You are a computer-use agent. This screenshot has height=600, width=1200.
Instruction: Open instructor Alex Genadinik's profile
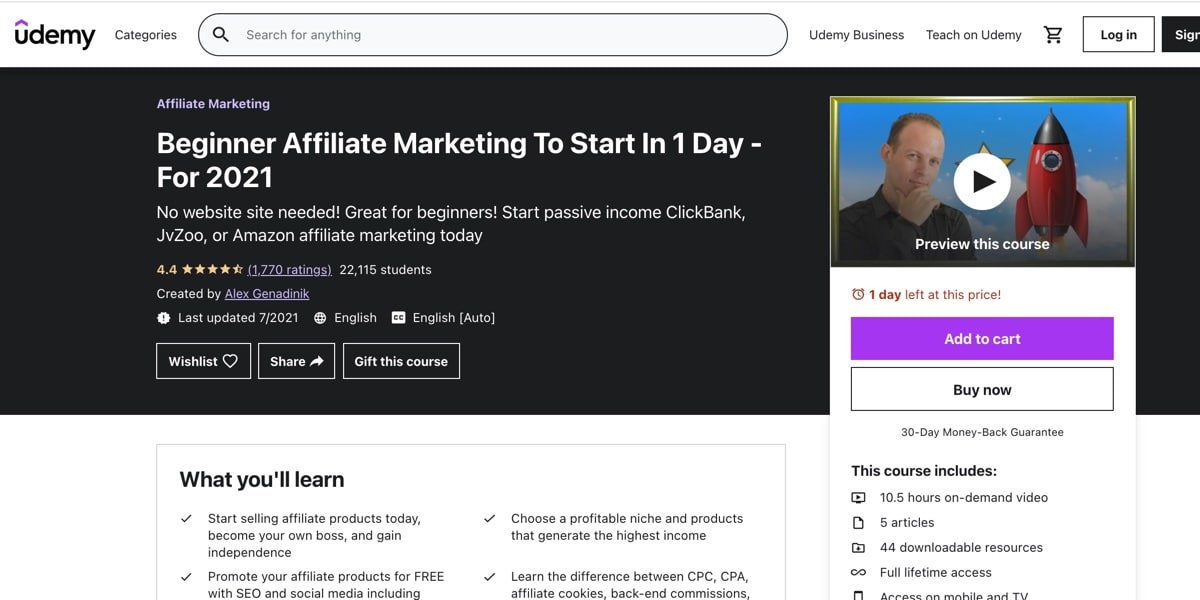tap(267, 294)
